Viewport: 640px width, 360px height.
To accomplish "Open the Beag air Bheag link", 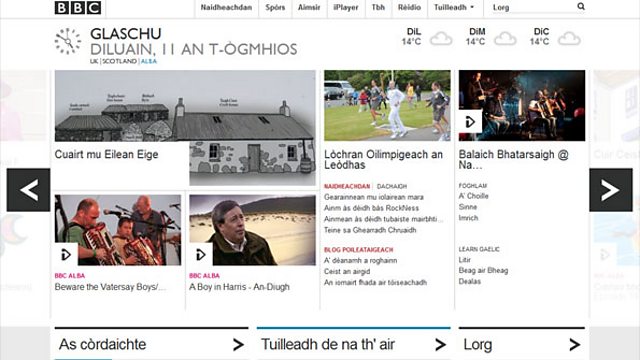I will pyautogui.click(x=483, y=270).
